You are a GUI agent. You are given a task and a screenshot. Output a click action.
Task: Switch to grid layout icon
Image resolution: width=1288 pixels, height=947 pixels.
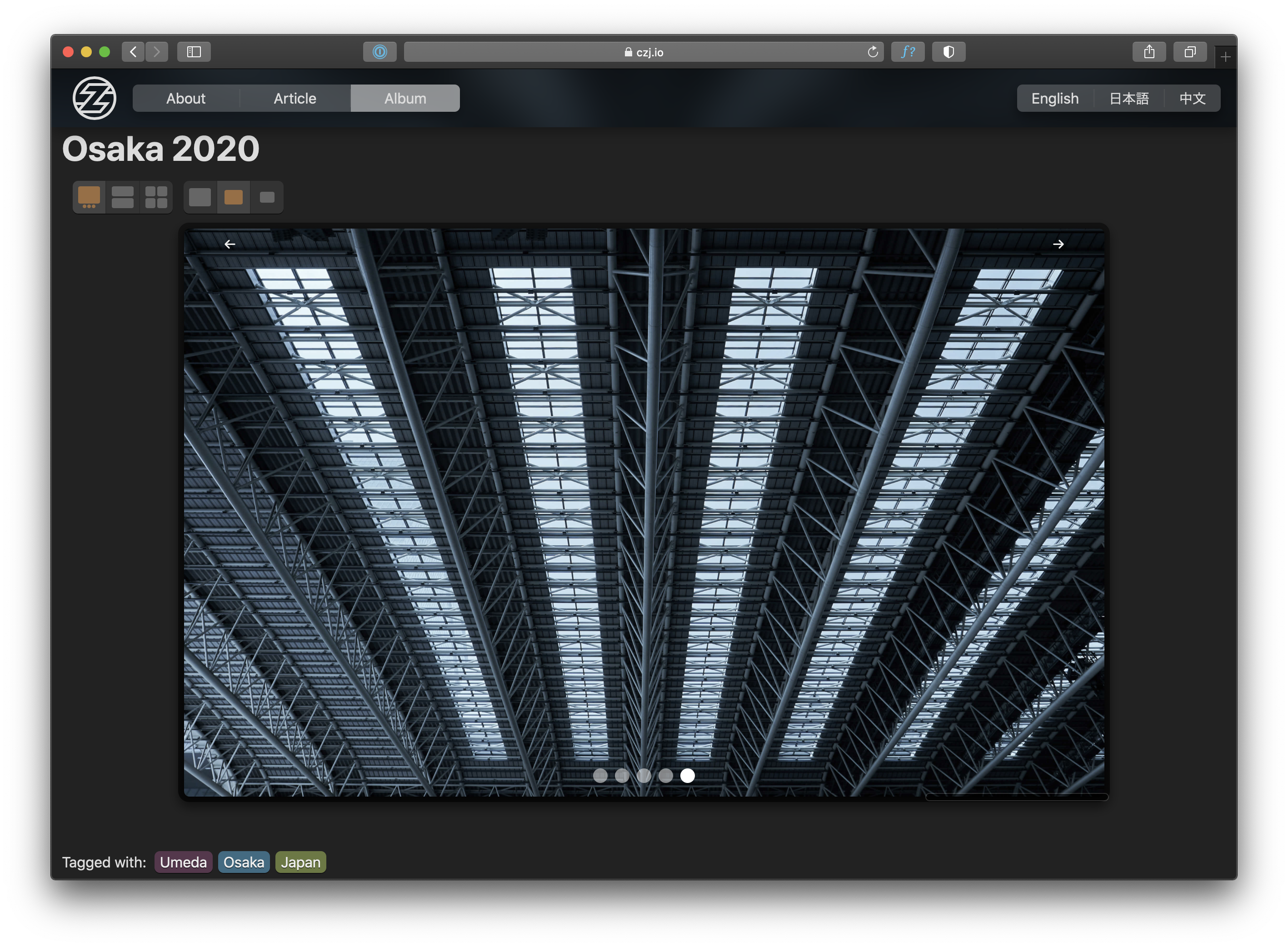pos(156,197)
